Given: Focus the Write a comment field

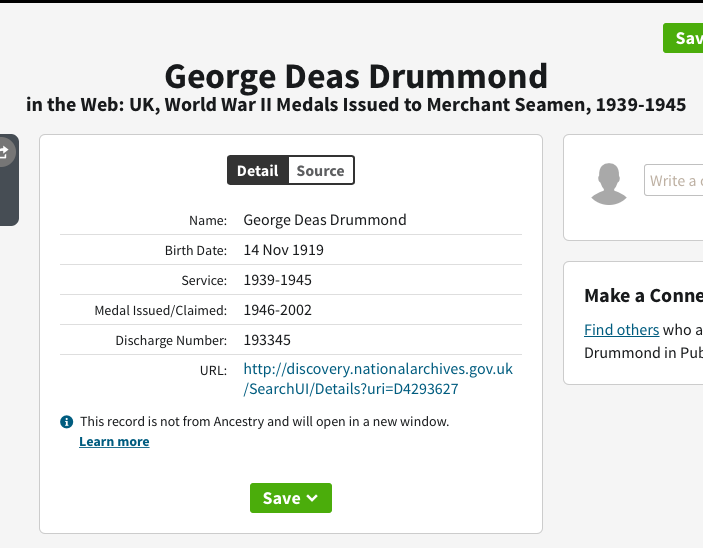Looking at the screenshot, I should 673,181.
